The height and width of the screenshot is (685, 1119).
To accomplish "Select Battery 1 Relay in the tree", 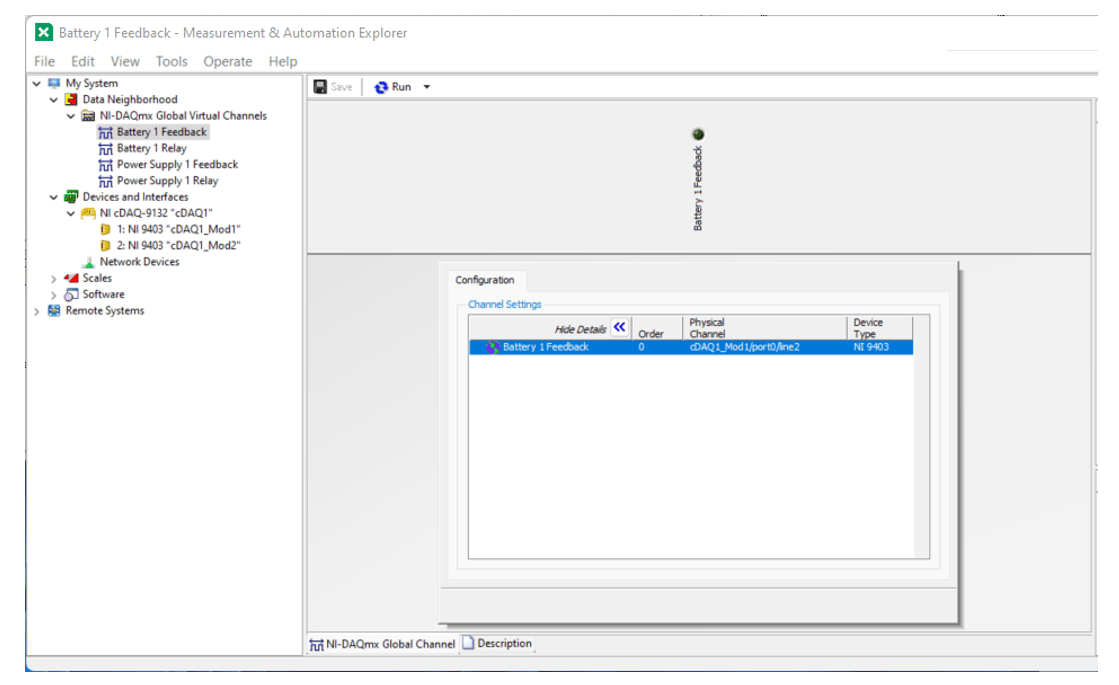I will coord(151,148).
